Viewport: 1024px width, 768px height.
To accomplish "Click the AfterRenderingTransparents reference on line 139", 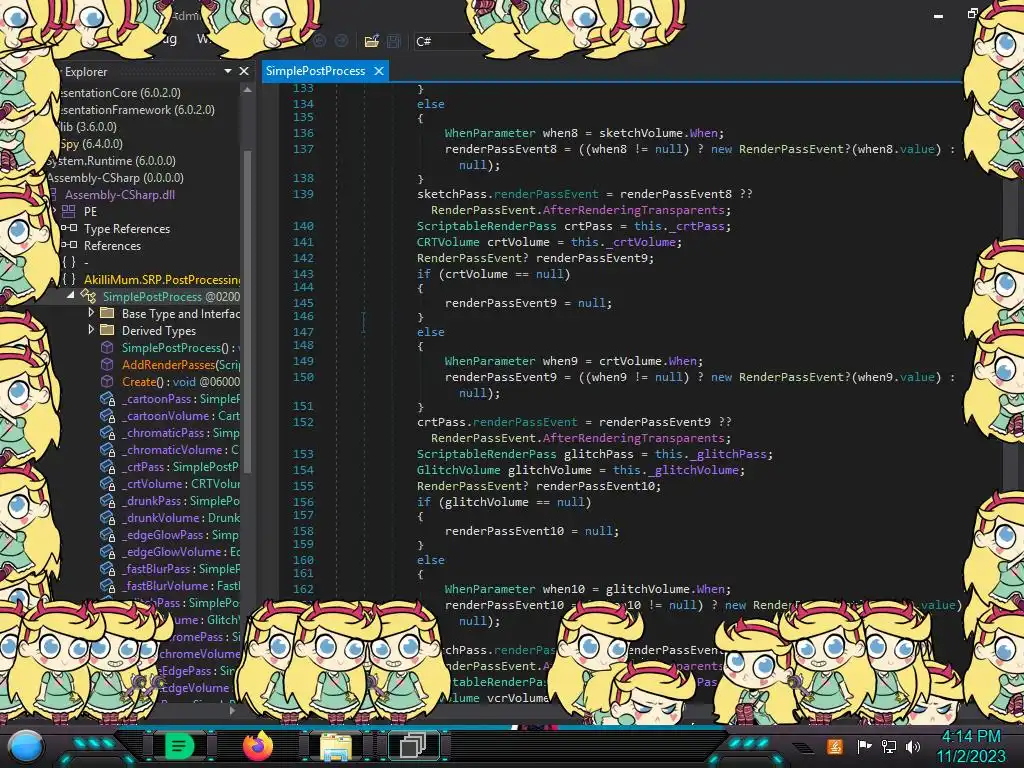I will [x=633, y=210].
